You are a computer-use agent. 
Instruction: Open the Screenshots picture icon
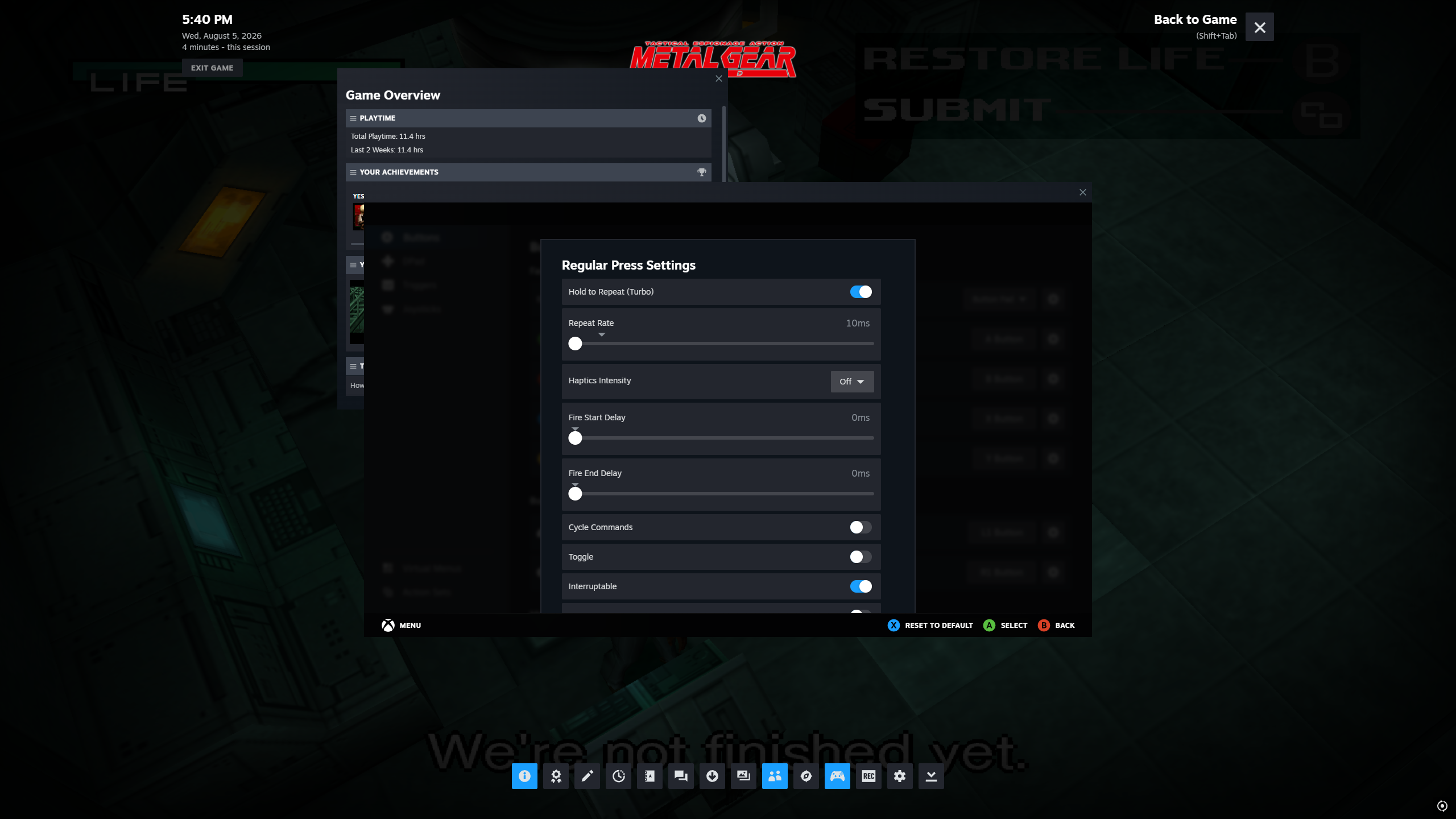point(743,776)
